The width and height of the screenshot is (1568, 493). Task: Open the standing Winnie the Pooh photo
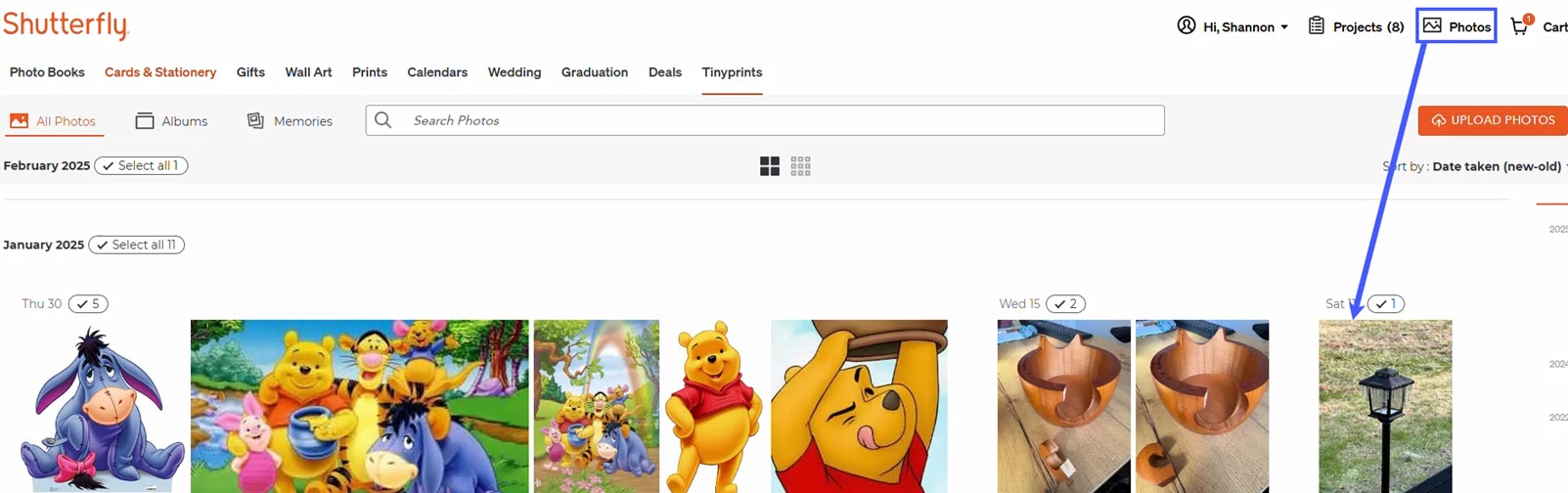tap(714, 407)
